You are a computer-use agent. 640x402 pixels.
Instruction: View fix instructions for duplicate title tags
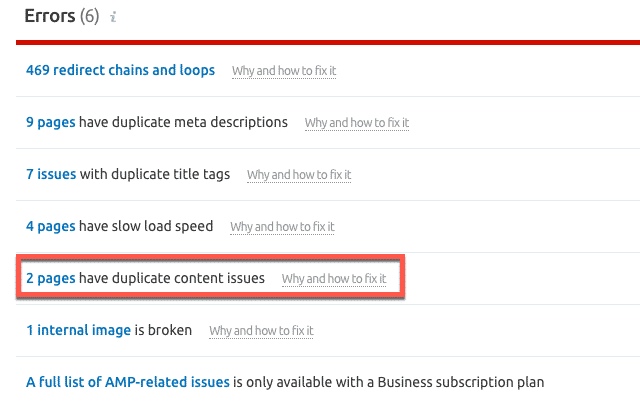299,175
